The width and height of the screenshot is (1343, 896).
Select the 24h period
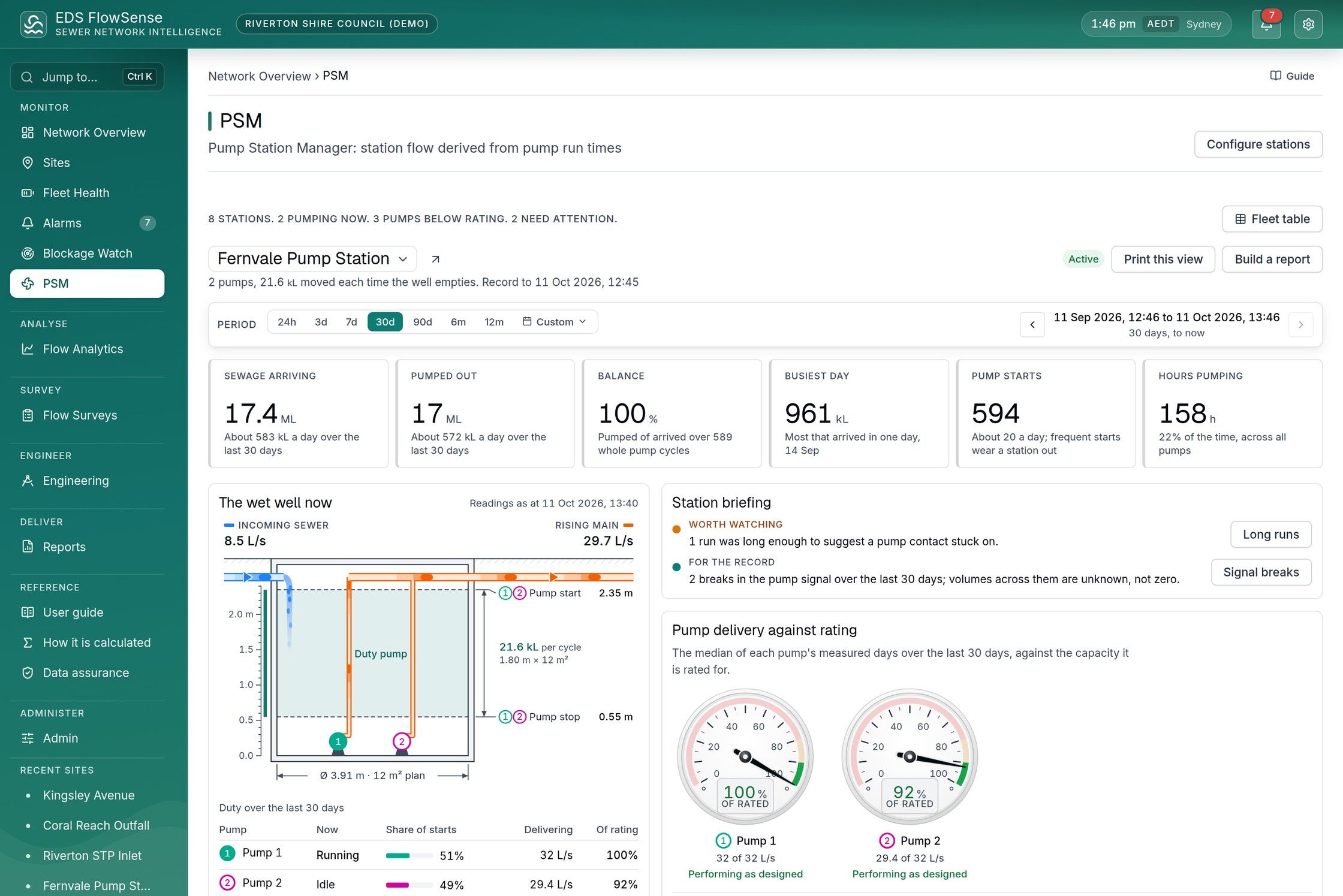(x=287, y=322)
